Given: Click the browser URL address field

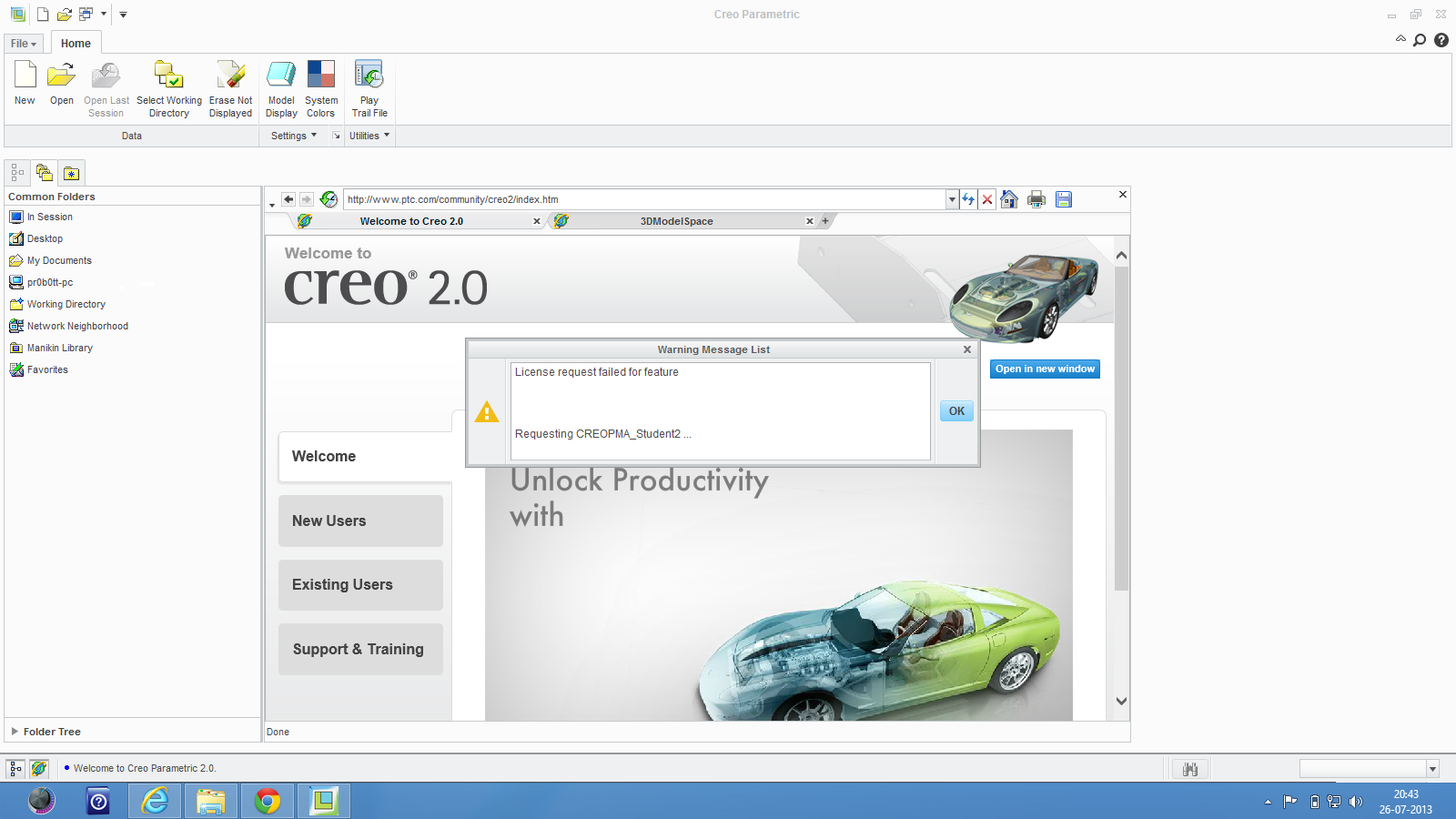Looking at the screenshot, I should click(x=645, y=199).
